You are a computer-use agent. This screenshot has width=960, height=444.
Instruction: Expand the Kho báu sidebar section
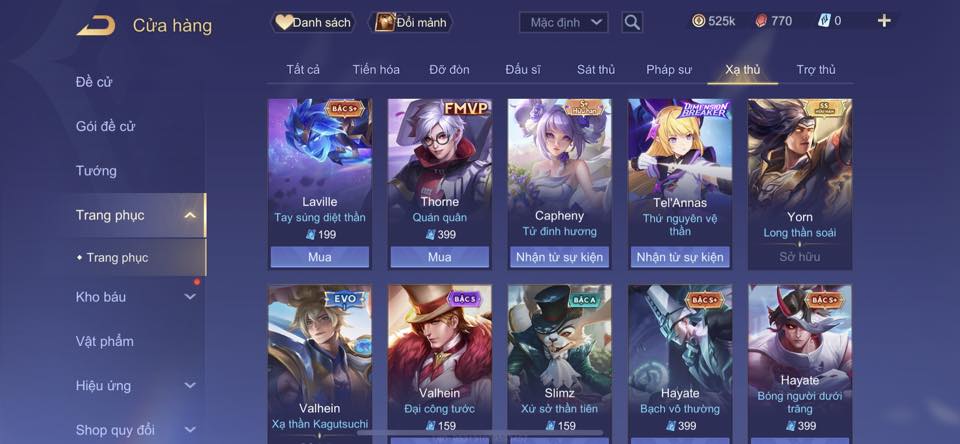190,297
